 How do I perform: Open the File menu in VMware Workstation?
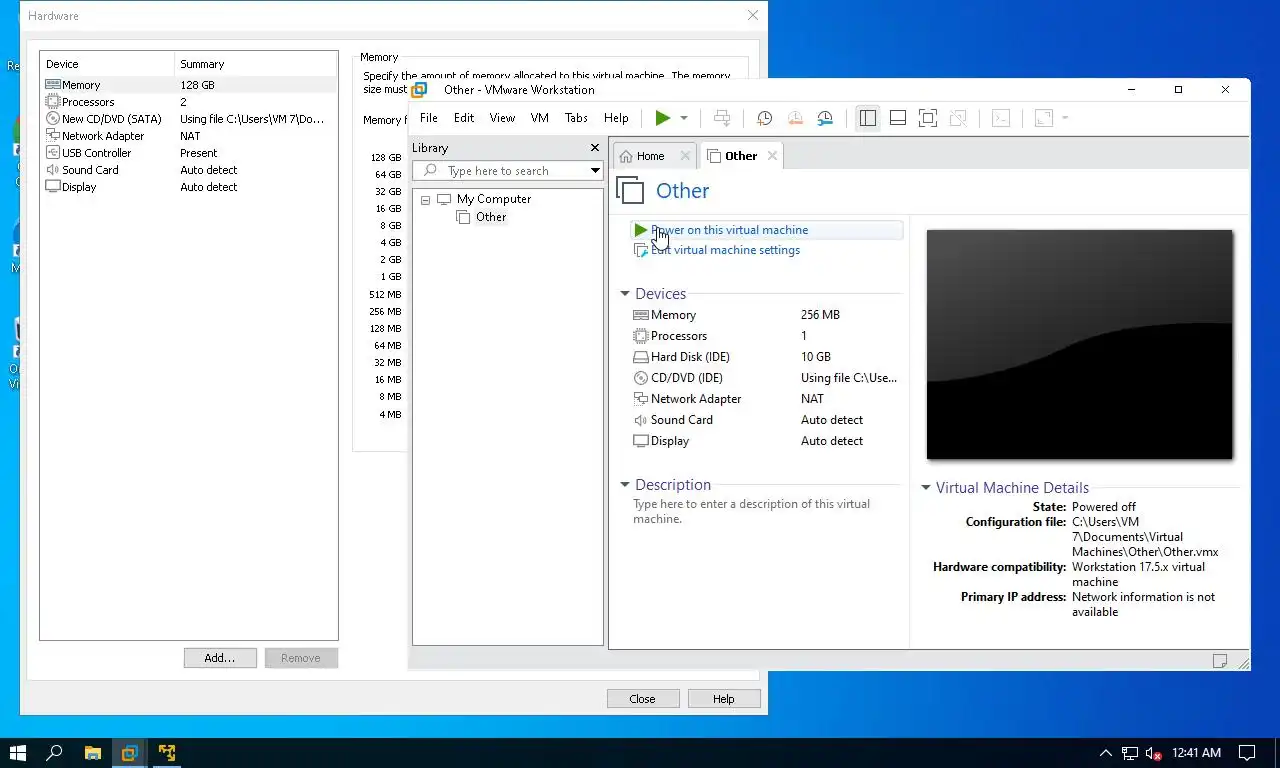(x=429, y=118)
